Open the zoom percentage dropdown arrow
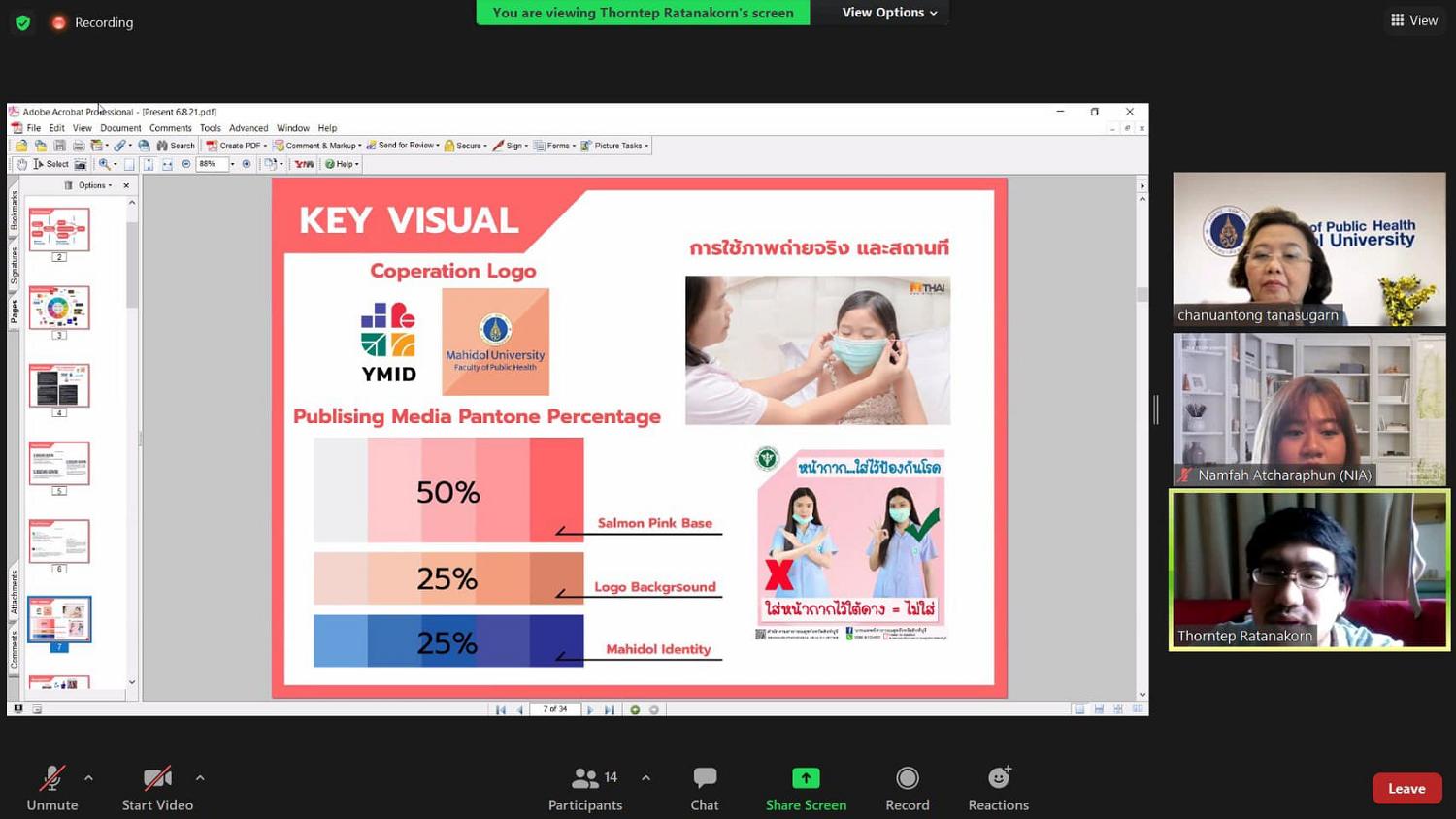Screen dimensions: 1456x819 coord(232,164)
